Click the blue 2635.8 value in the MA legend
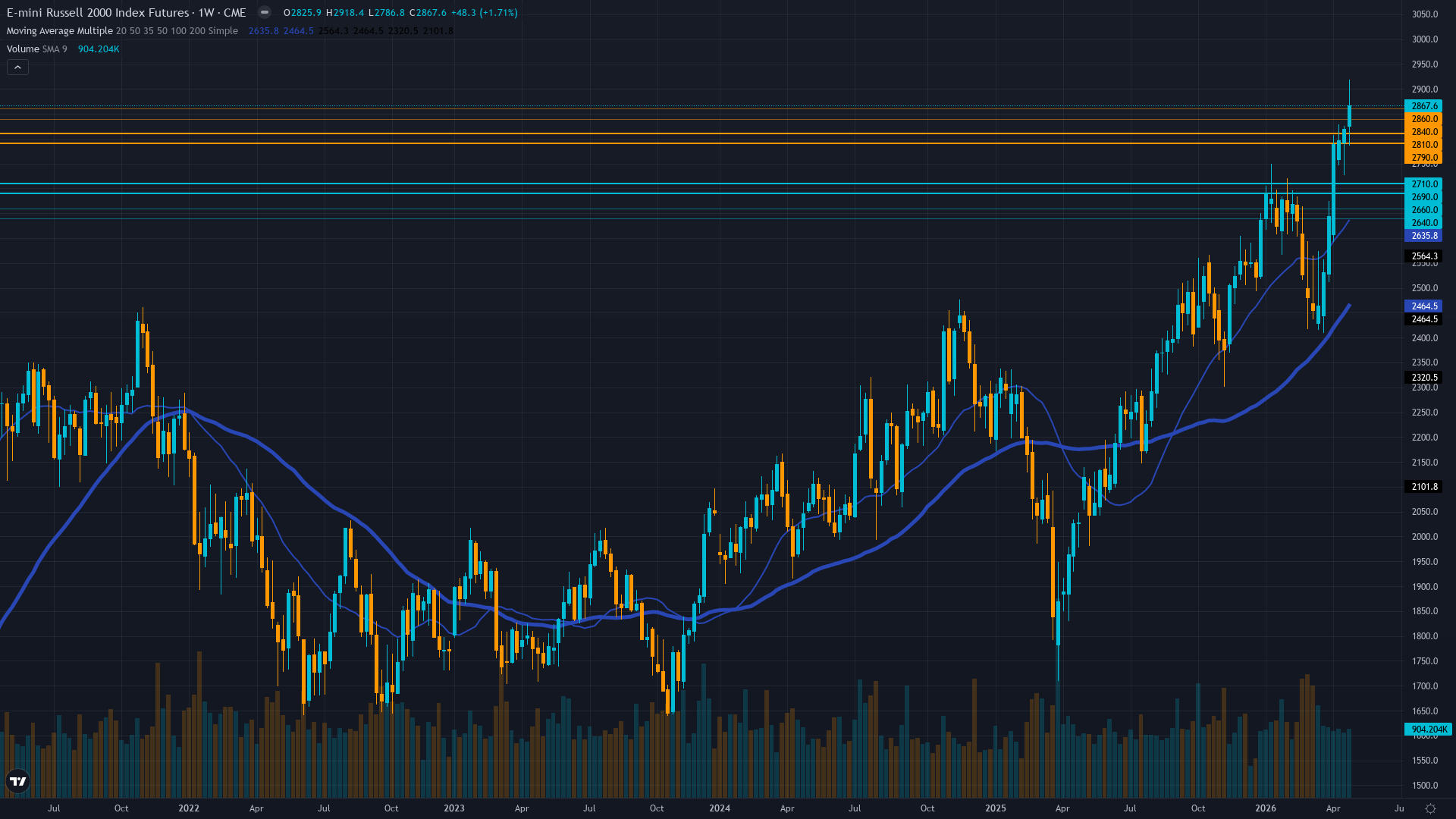The width and height of the screenshot is (1456, 819). click(264, 31)
